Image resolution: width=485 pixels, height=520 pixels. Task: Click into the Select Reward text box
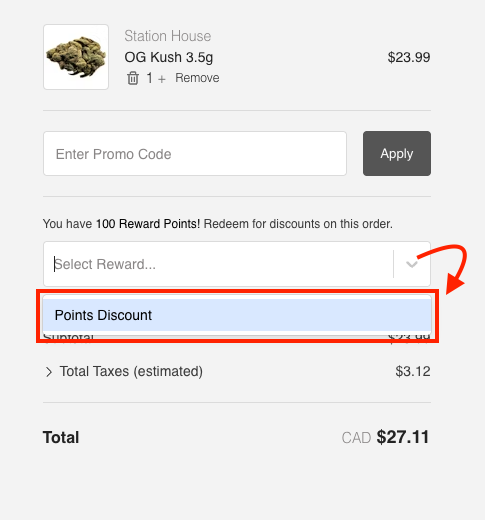[218, 264]
